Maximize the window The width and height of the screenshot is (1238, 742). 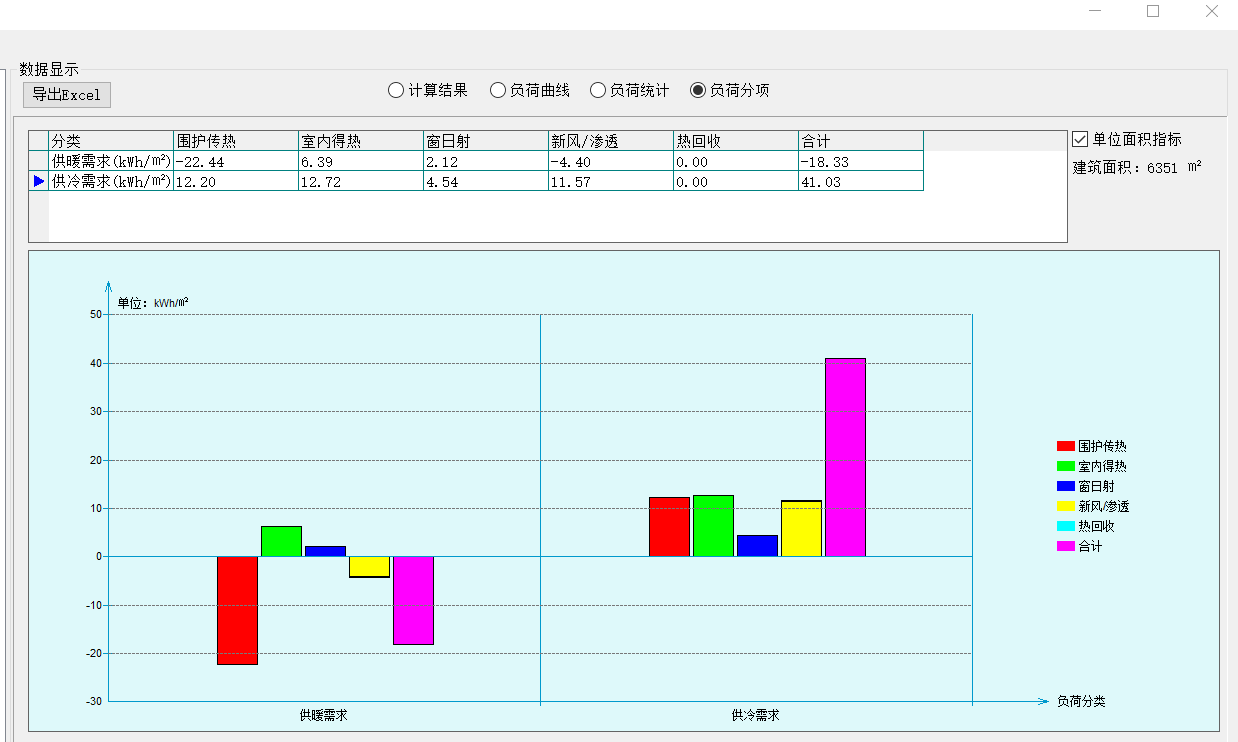click(1153, 11)
